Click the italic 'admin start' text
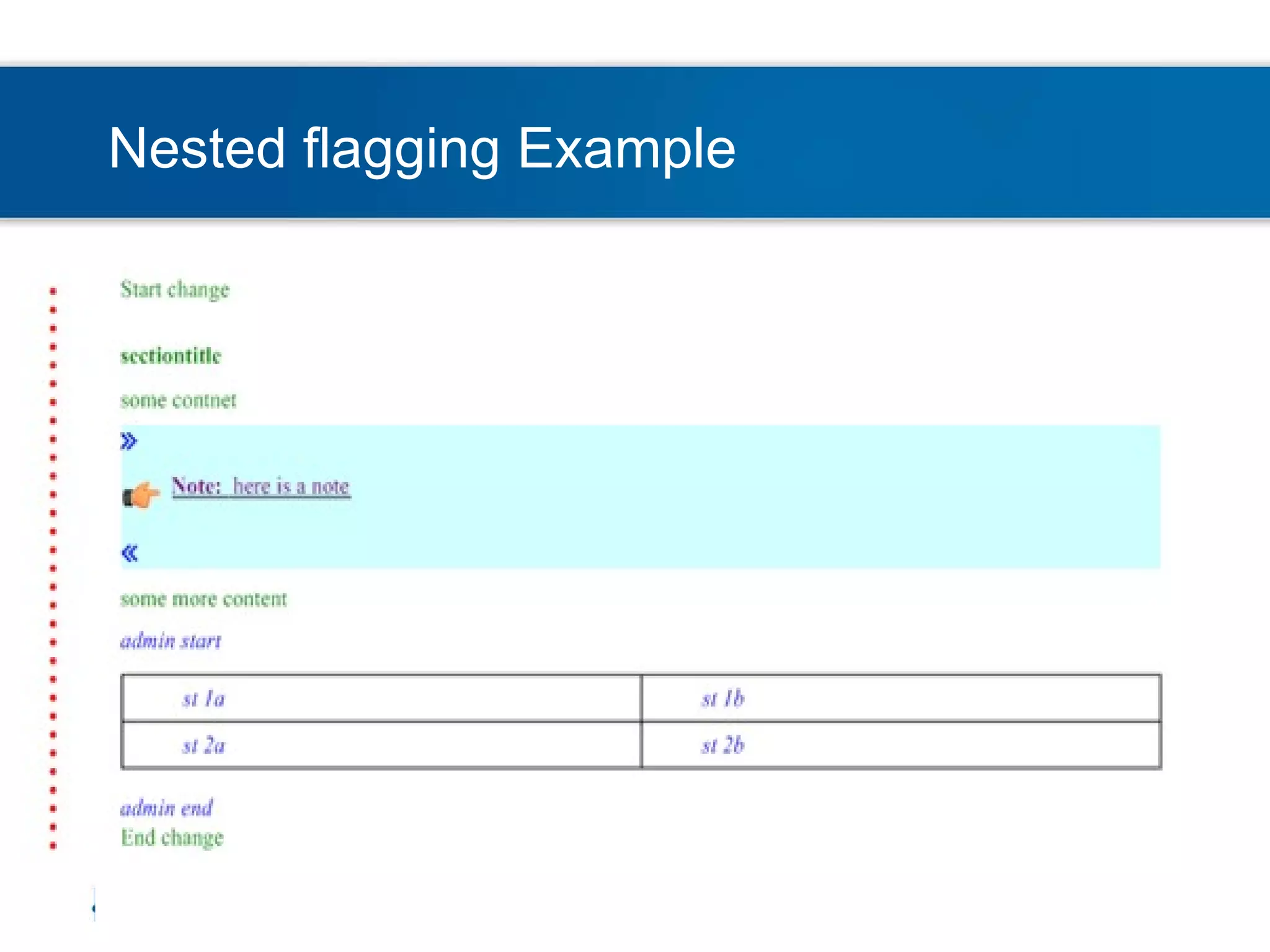The image size is (1270, 952). point(171,640)
